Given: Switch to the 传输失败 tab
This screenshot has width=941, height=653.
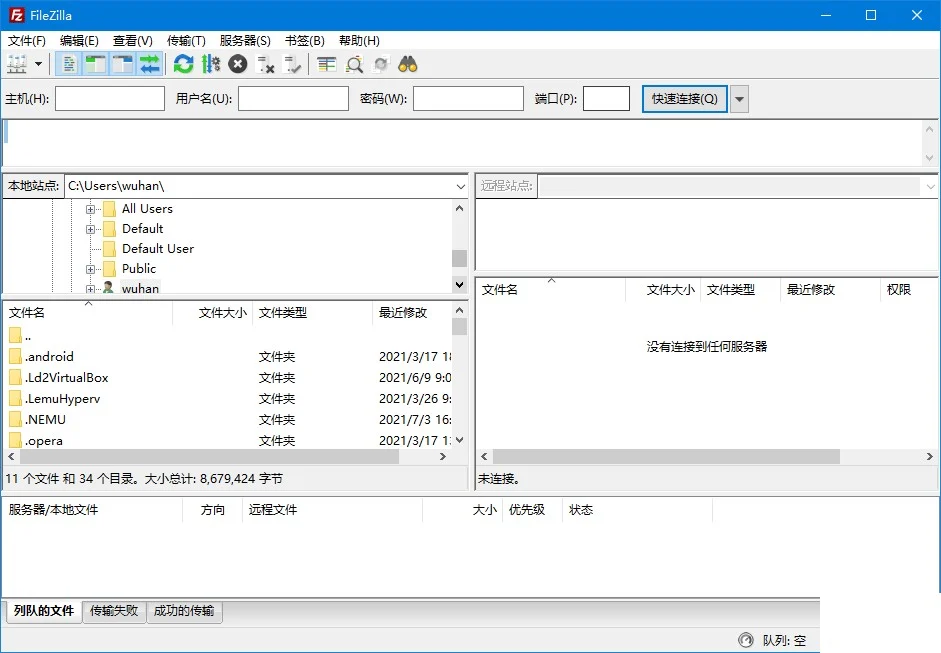Looking at the screenshot, I should click(114, 611).
